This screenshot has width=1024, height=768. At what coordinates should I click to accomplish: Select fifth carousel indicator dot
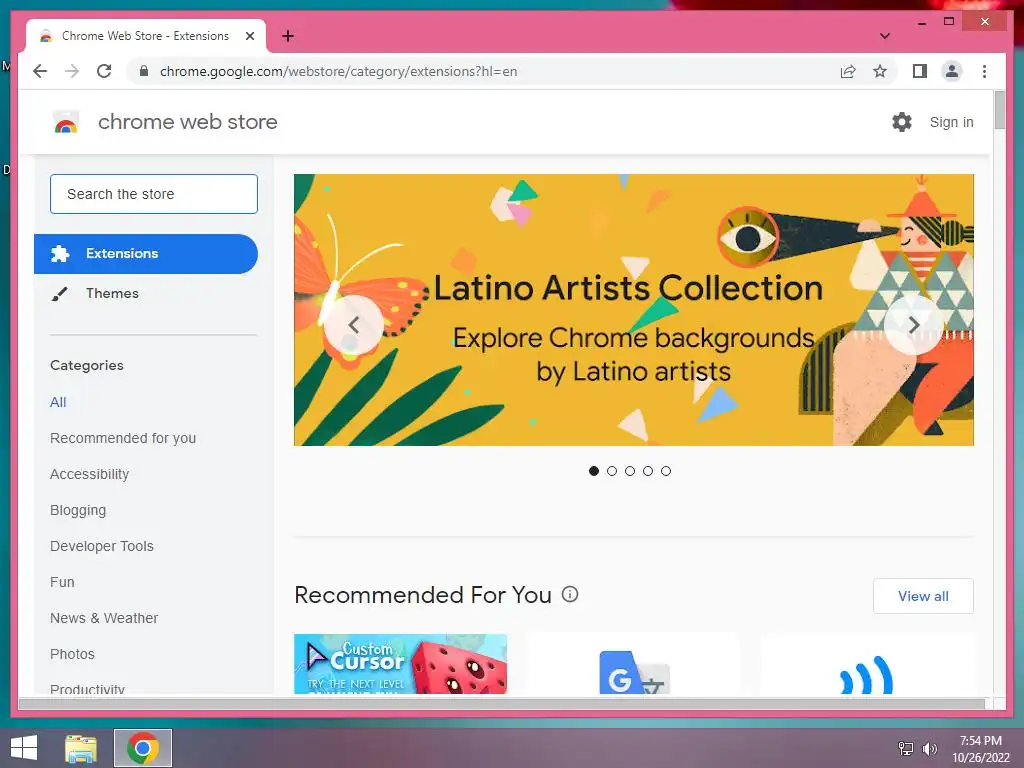[665, 471]
